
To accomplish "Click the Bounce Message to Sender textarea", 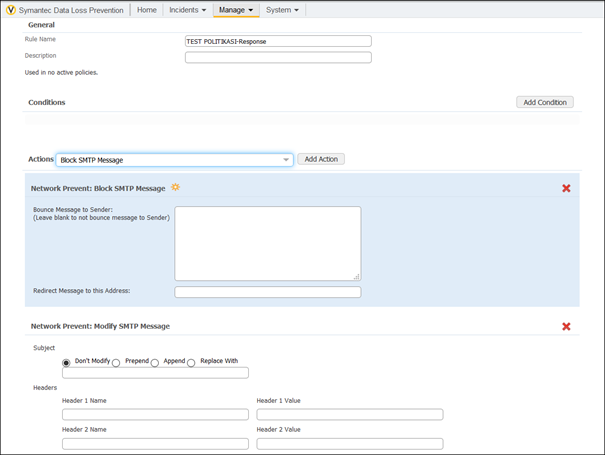I will click(x=268, y=244).
